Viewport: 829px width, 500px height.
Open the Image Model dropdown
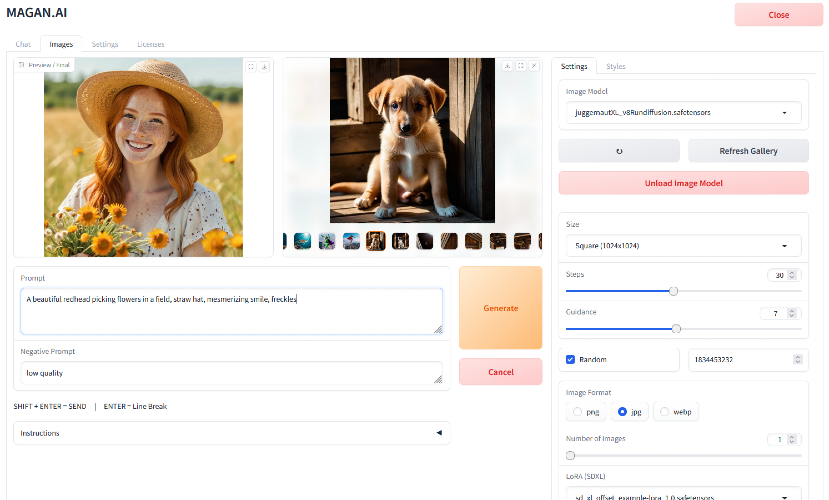click(683, 112)
